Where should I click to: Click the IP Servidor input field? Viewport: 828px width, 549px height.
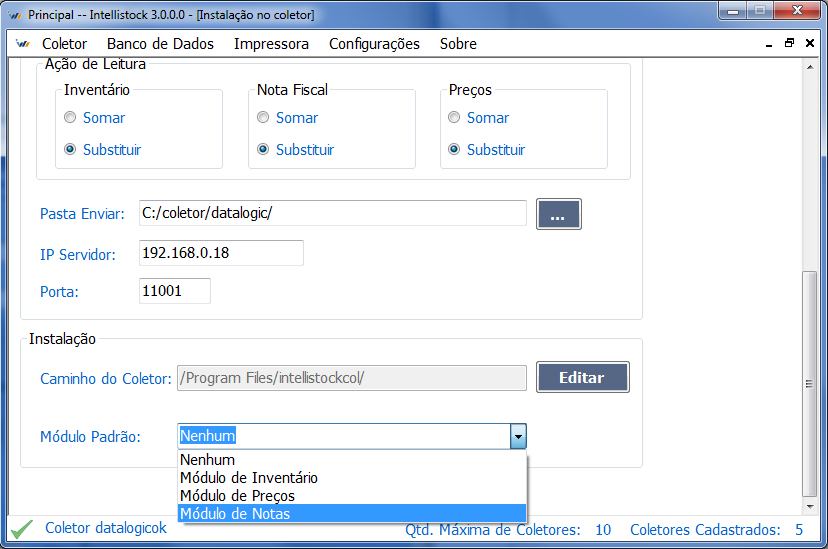point(221,253)
